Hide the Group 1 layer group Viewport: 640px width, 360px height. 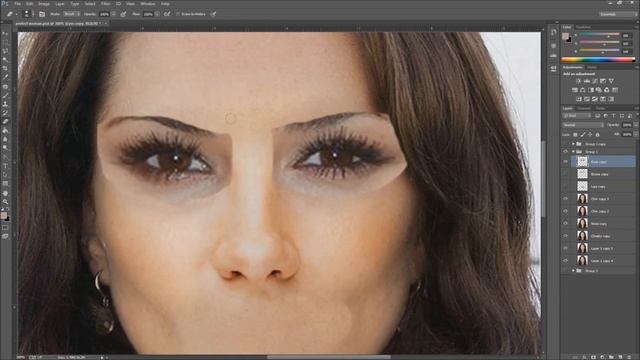[x=565, y=151]
